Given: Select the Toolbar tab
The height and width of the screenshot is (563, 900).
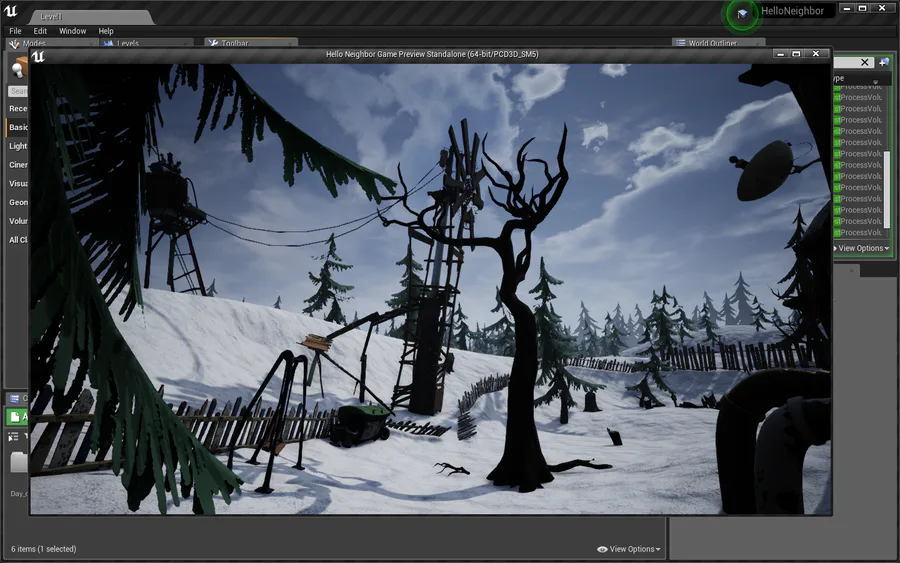Looking at the screenshot, I should 251,43.
